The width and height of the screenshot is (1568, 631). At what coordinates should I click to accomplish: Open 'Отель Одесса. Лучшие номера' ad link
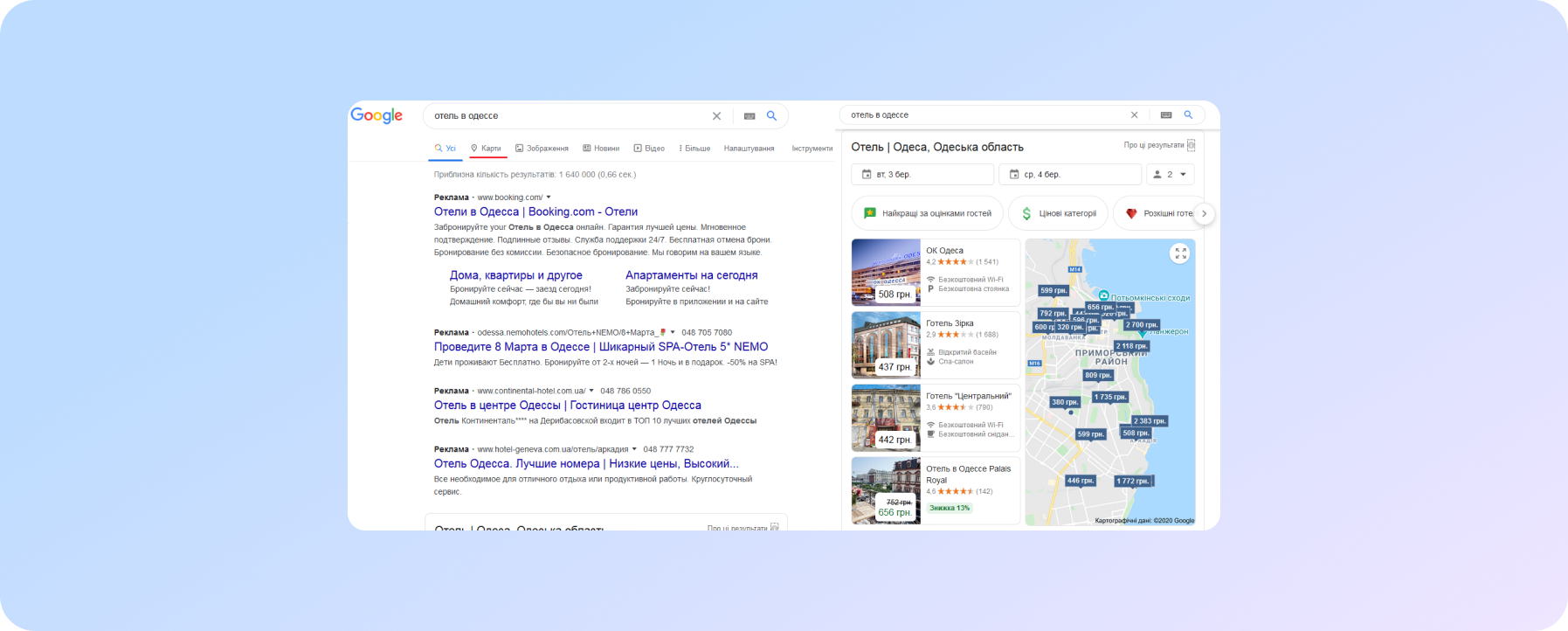tap(586, 464)
